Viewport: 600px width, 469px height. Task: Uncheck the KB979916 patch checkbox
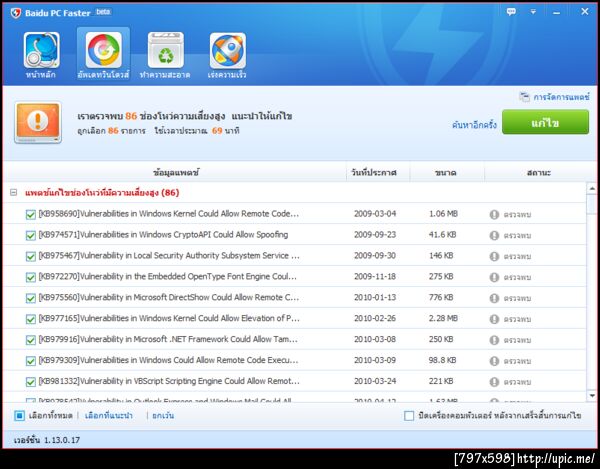pos(31,340)
